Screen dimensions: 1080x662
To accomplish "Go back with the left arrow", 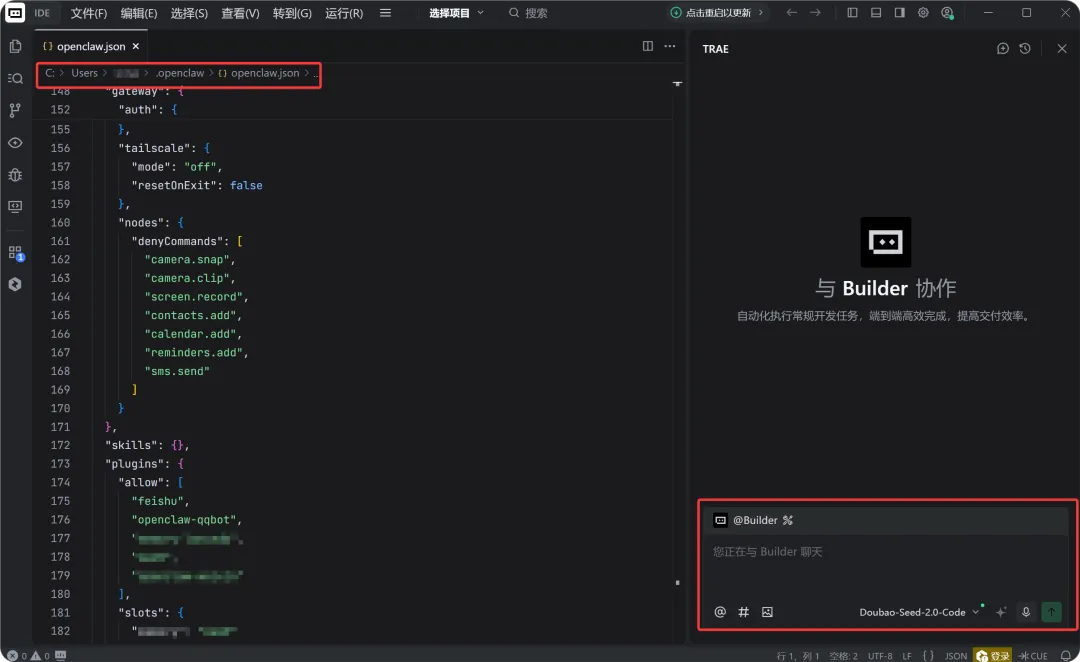I will (791, 12).
